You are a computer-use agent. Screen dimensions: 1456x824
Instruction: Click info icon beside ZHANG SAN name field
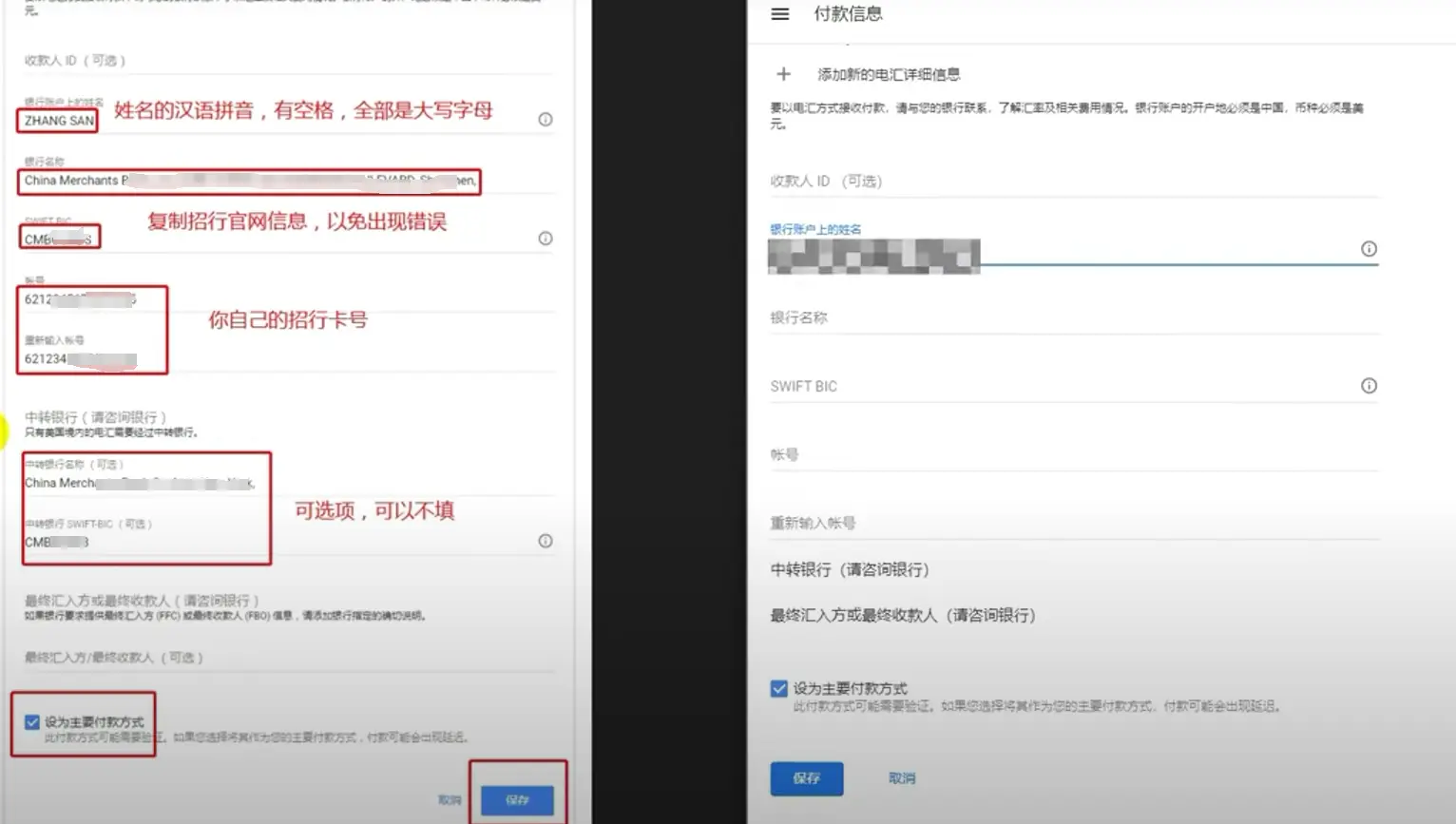click(546, 120)
